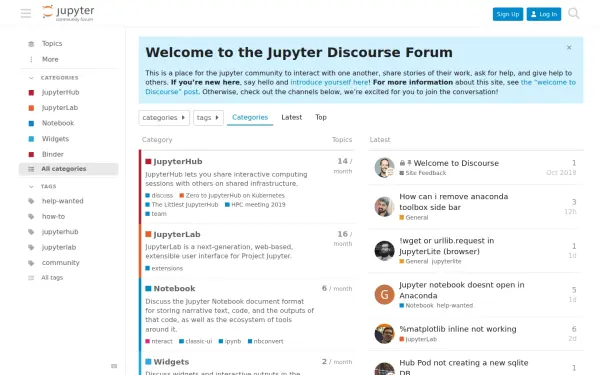
Task: Open the JupyterLab category heading
Action: point(177,234)
